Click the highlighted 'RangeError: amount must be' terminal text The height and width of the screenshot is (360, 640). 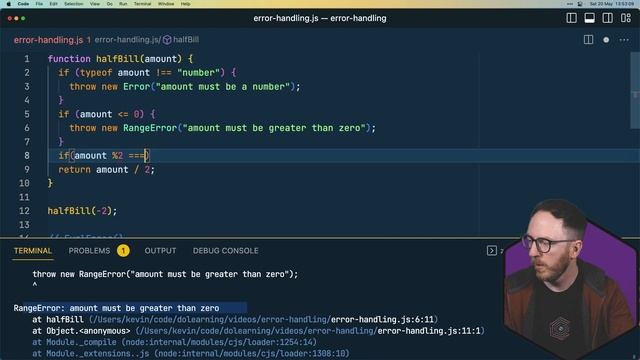click(116, 308)
